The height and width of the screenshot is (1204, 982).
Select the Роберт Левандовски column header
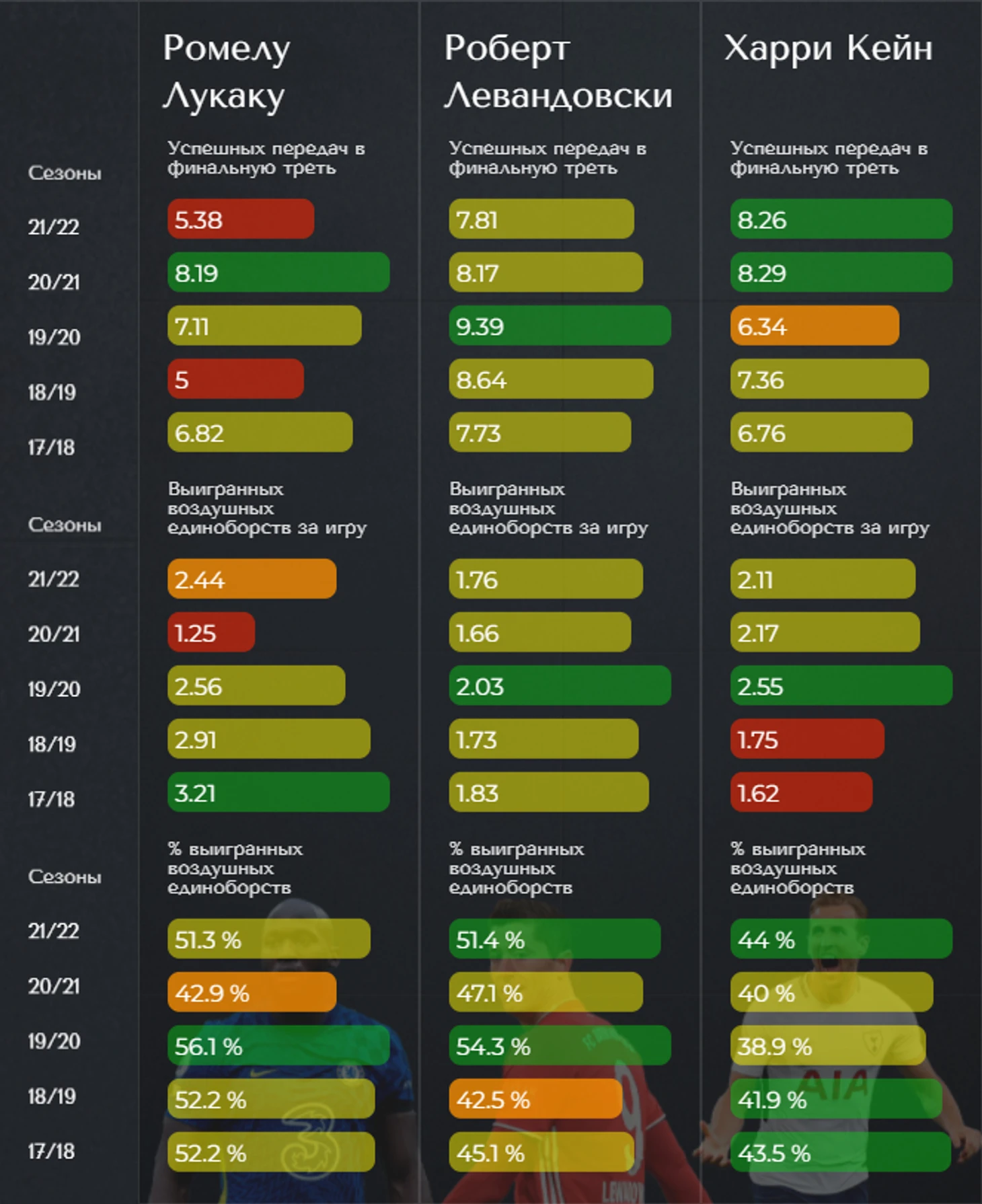[558, 71]
